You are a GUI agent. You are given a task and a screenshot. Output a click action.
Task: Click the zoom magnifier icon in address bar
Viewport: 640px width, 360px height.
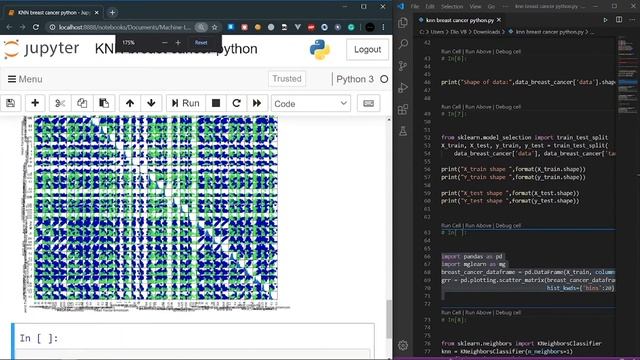click(201, 27)
